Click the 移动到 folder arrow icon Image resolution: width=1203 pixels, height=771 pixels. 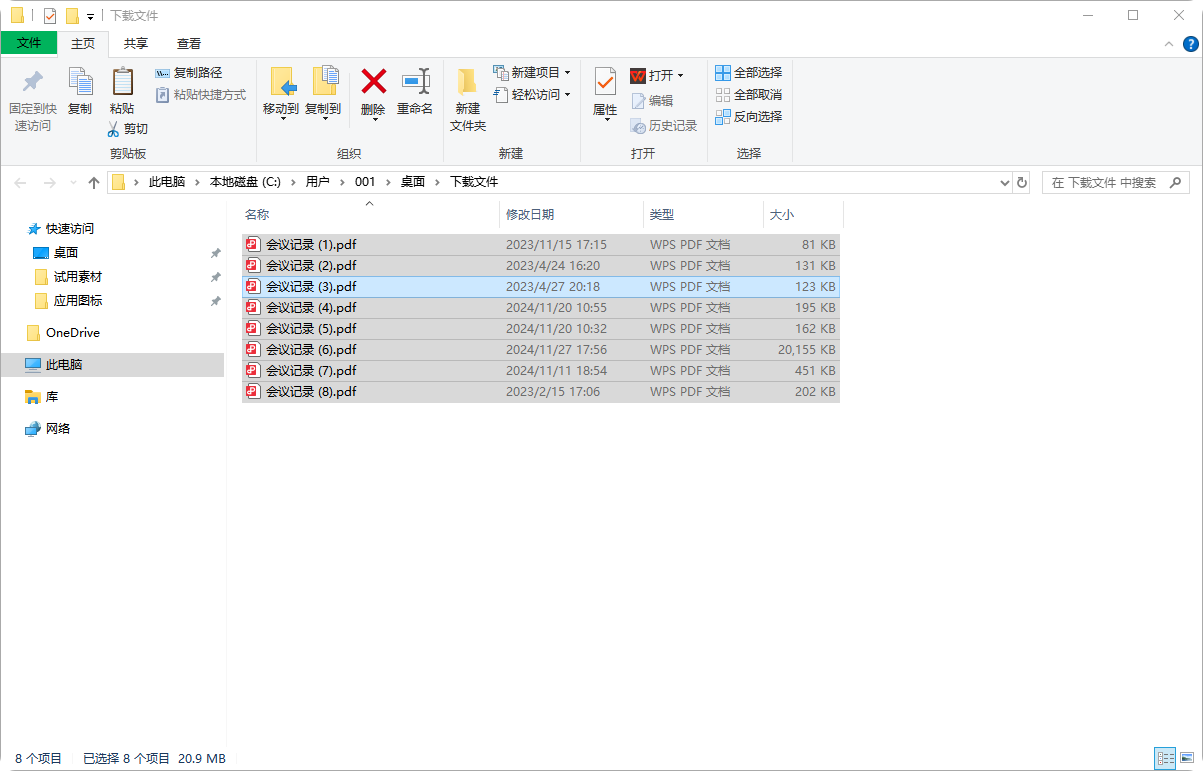pos(282,82)
